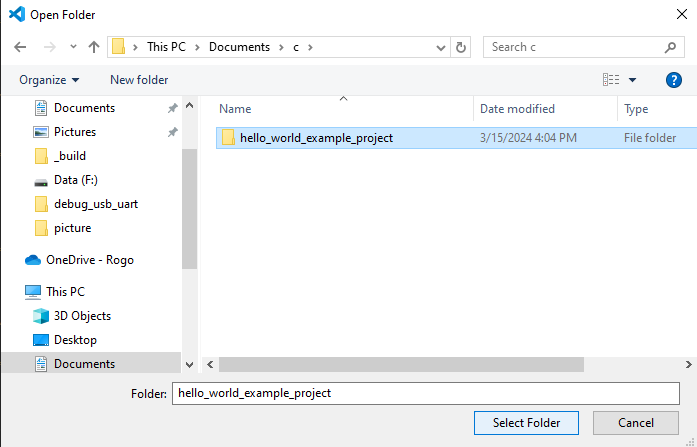Open the Organize dropdown menu

tap(48, 80)
